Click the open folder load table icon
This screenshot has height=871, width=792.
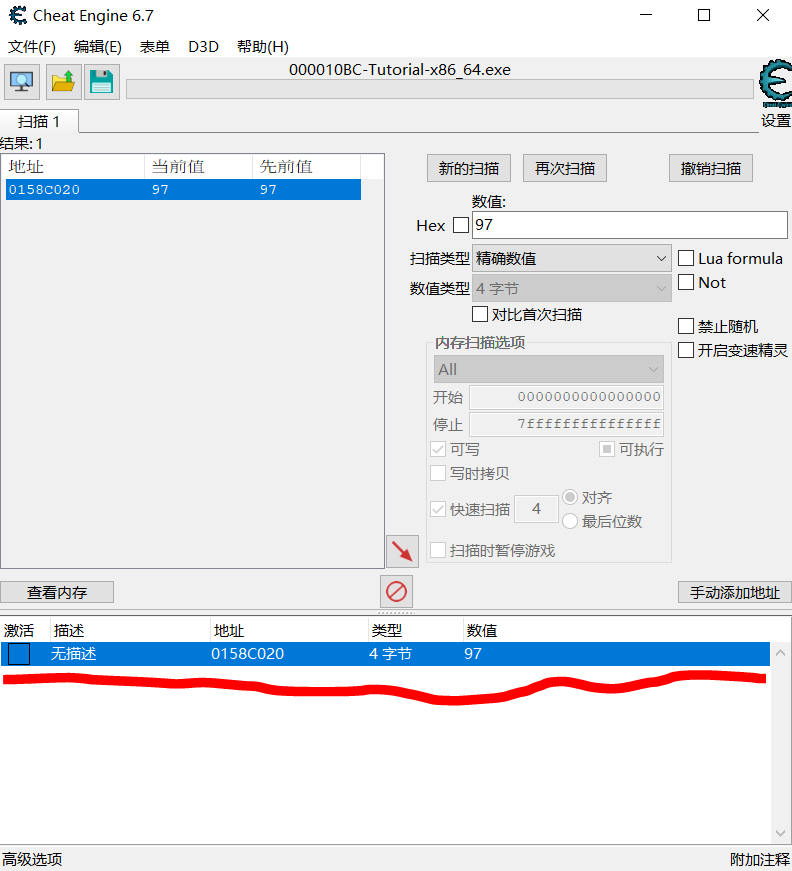[63, 82]
